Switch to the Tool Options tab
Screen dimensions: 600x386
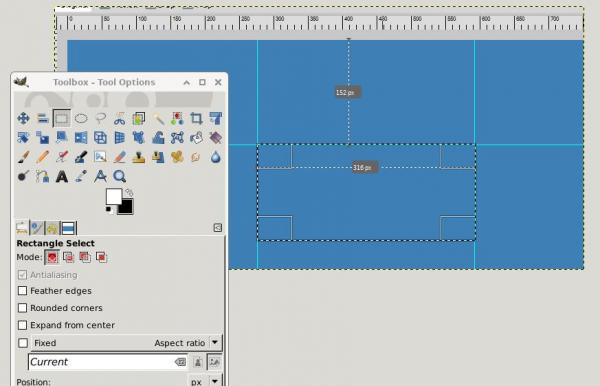click(x=22, y=228)
